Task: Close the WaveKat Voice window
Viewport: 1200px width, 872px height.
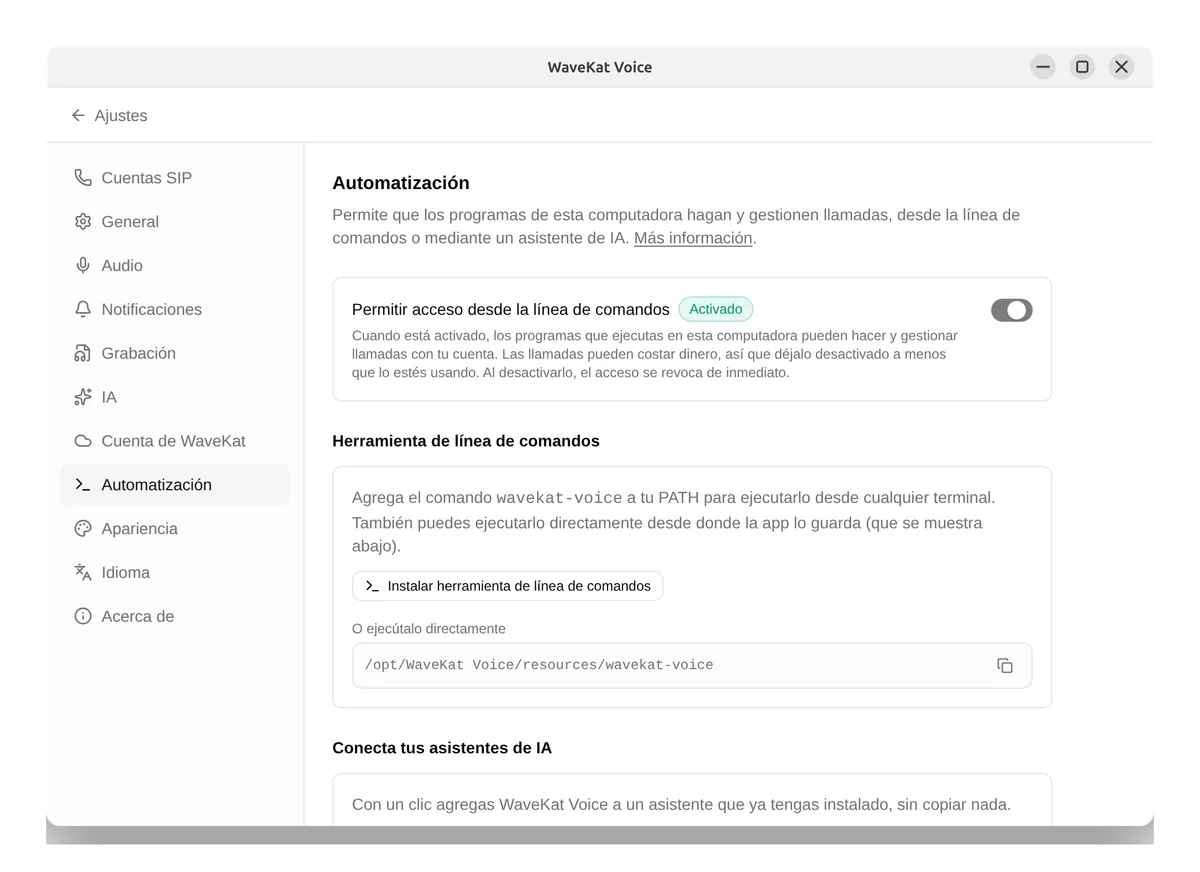Action: tap(1121, 67)
